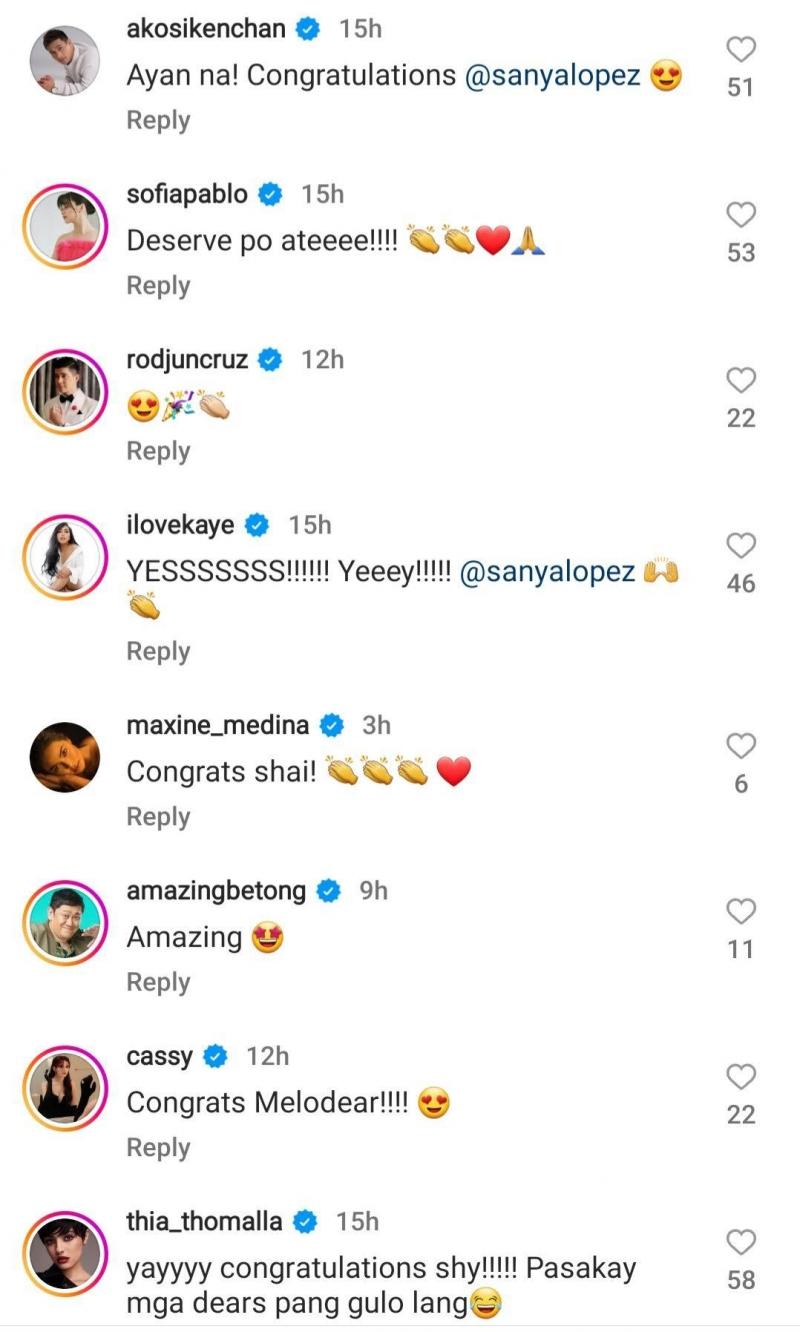Reply to maxine_medina's comment
This screenshot has height=1332, width=800.
click(158, 817)
